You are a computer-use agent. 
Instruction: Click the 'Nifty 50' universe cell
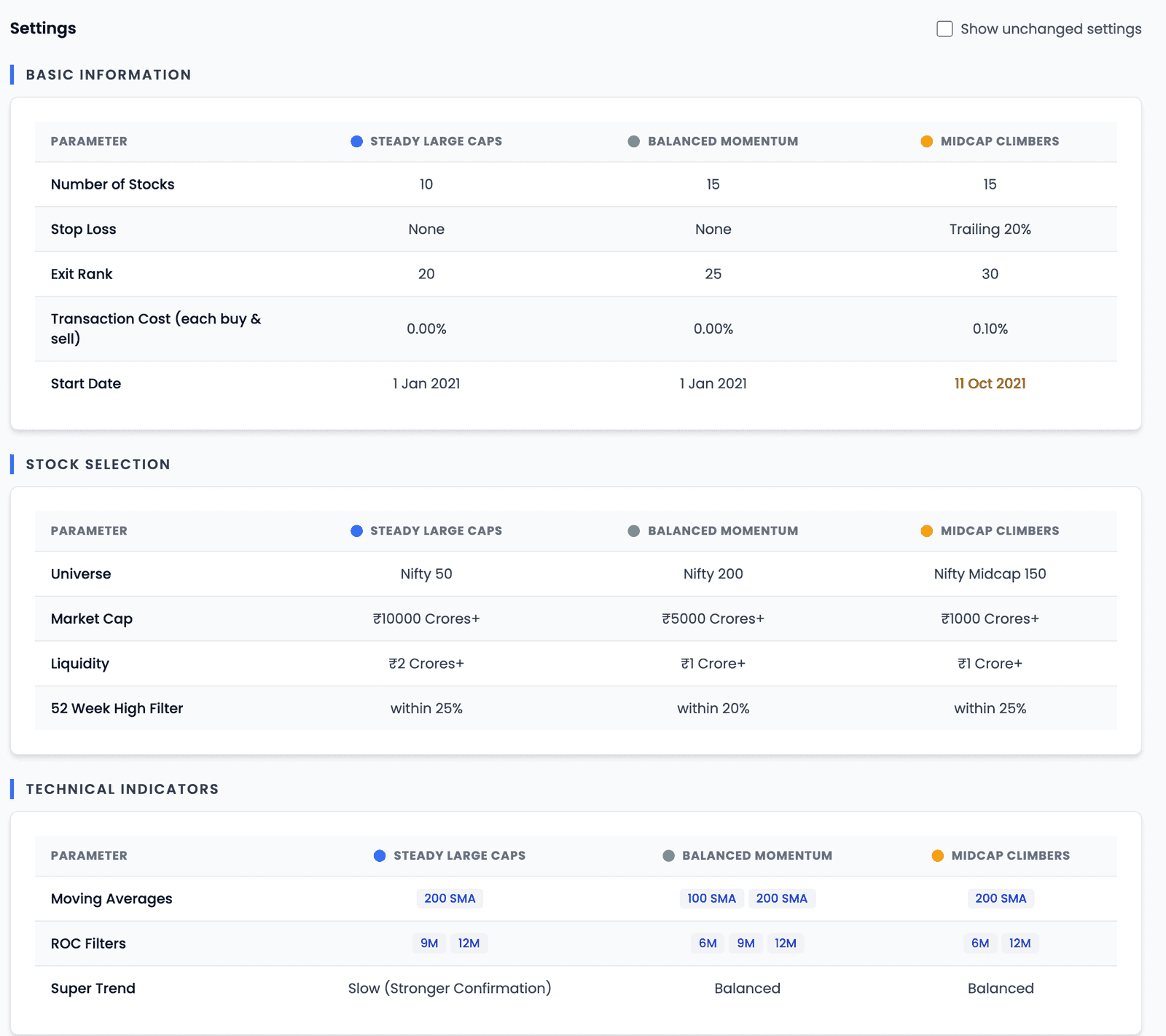[x=426, y=574]
